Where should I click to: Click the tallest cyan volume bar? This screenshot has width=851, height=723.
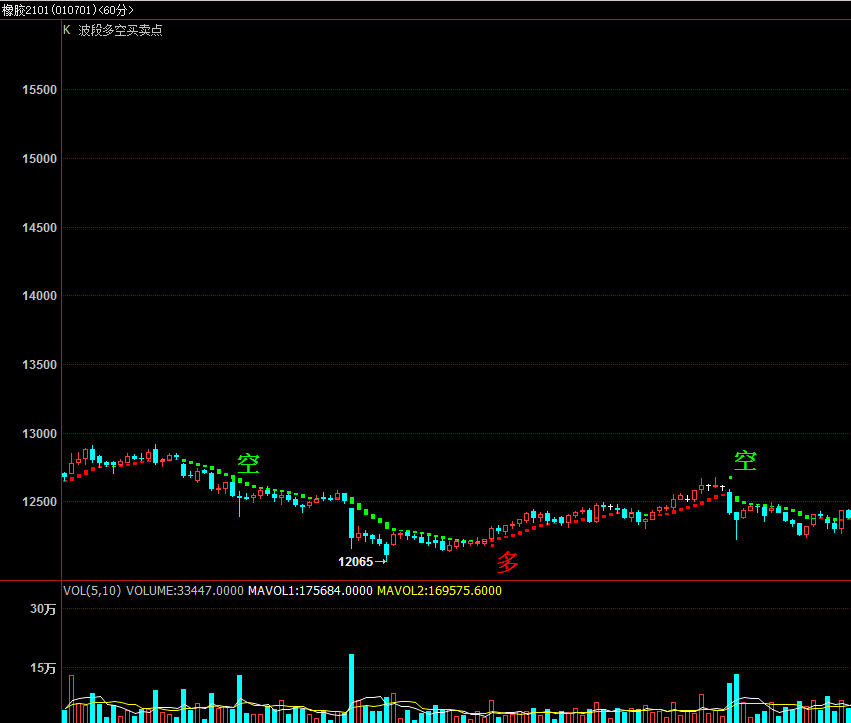(x=352, y=688)
